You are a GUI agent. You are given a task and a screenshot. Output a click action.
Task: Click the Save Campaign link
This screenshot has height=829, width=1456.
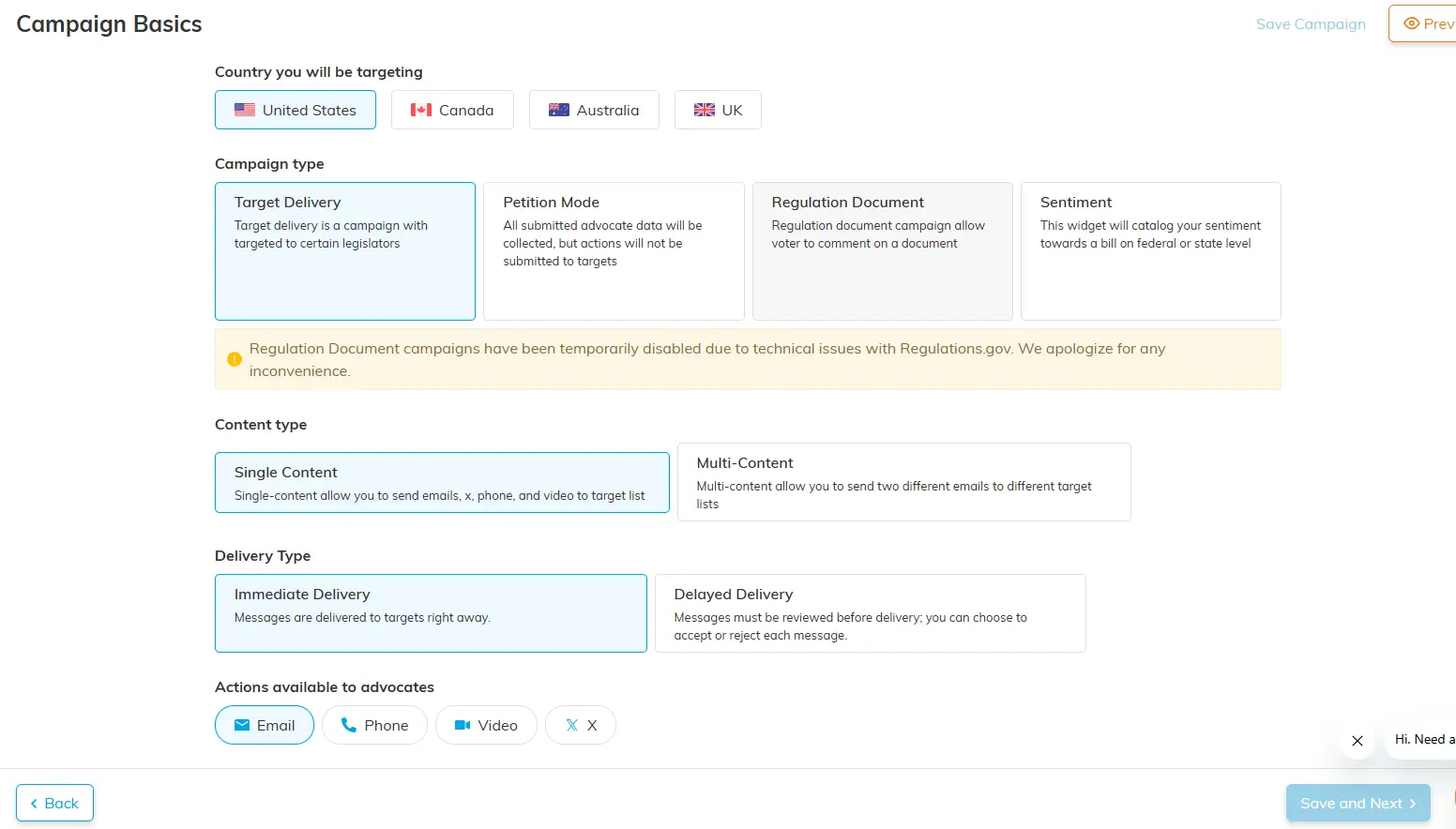pos(1311,23)
